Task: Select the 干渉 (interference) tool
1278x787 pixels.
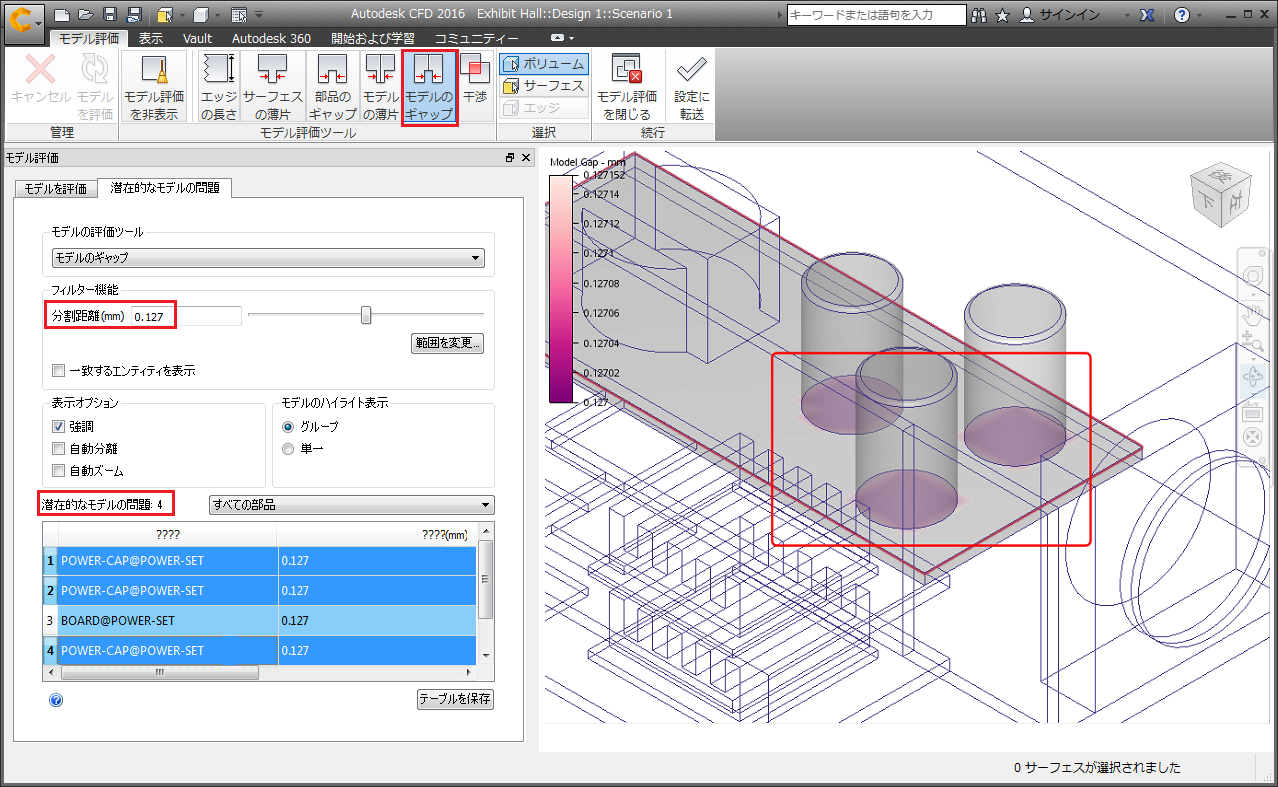Action: pos(475,86)
